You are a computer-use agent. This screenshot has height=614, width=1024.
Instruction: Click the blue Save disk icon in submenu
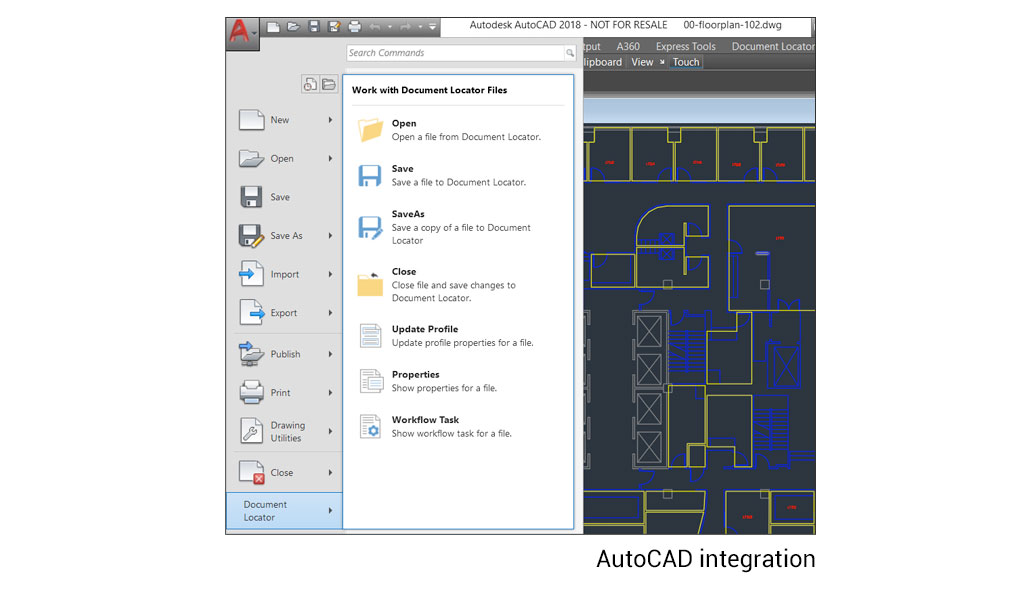(x=370, y=176)
